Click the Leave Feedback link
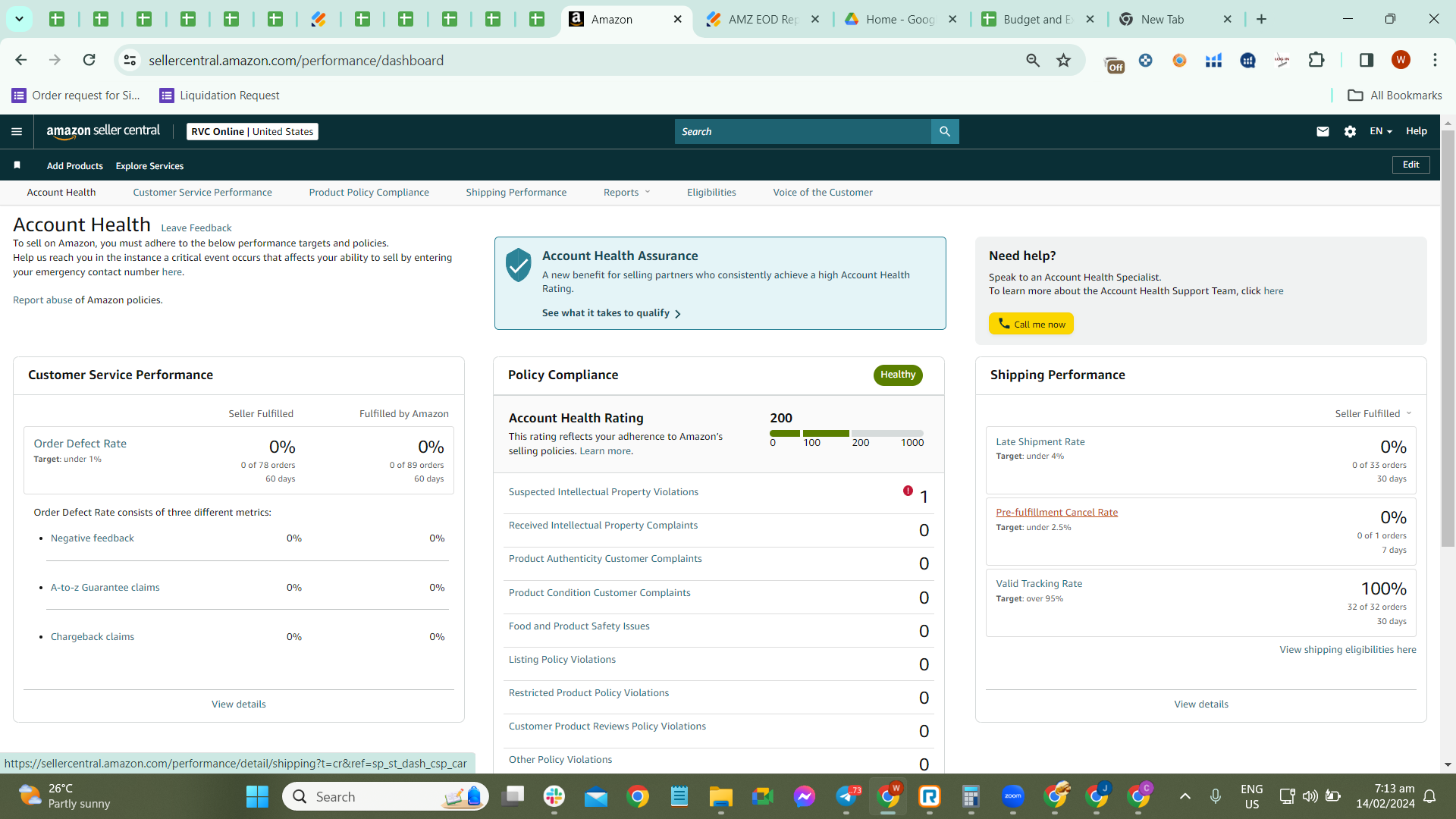1456x819 pixels. click(196, 228)
